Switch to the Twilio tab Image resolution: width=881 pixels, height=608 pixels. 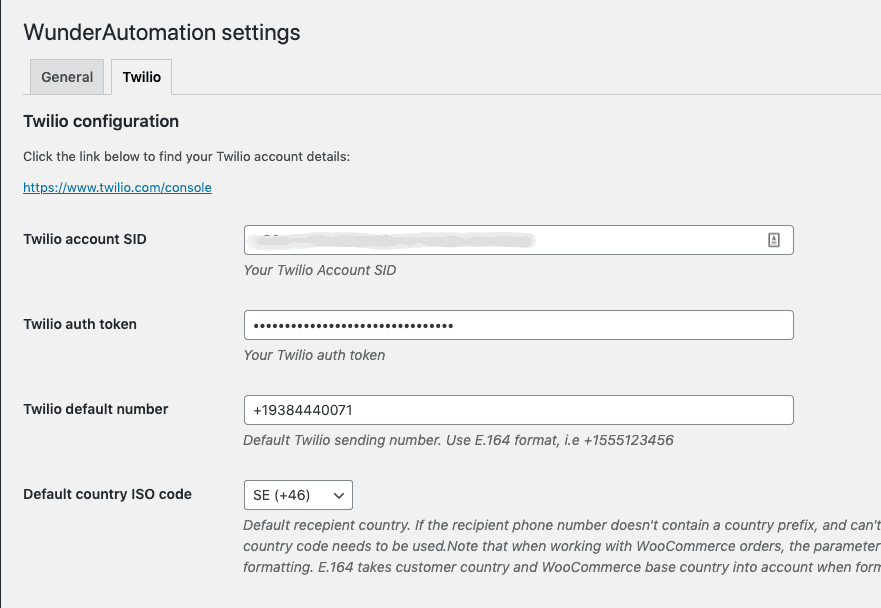[142, 77]
